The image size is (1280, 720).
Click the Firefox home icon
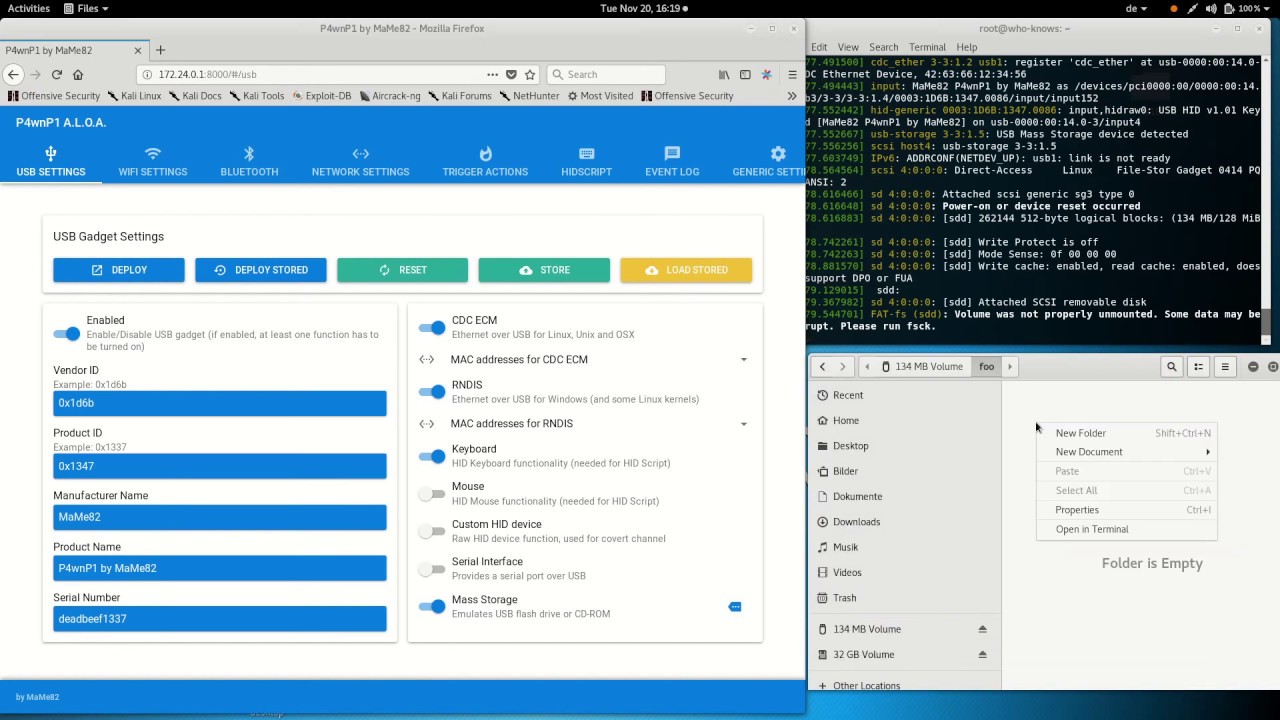78,74
